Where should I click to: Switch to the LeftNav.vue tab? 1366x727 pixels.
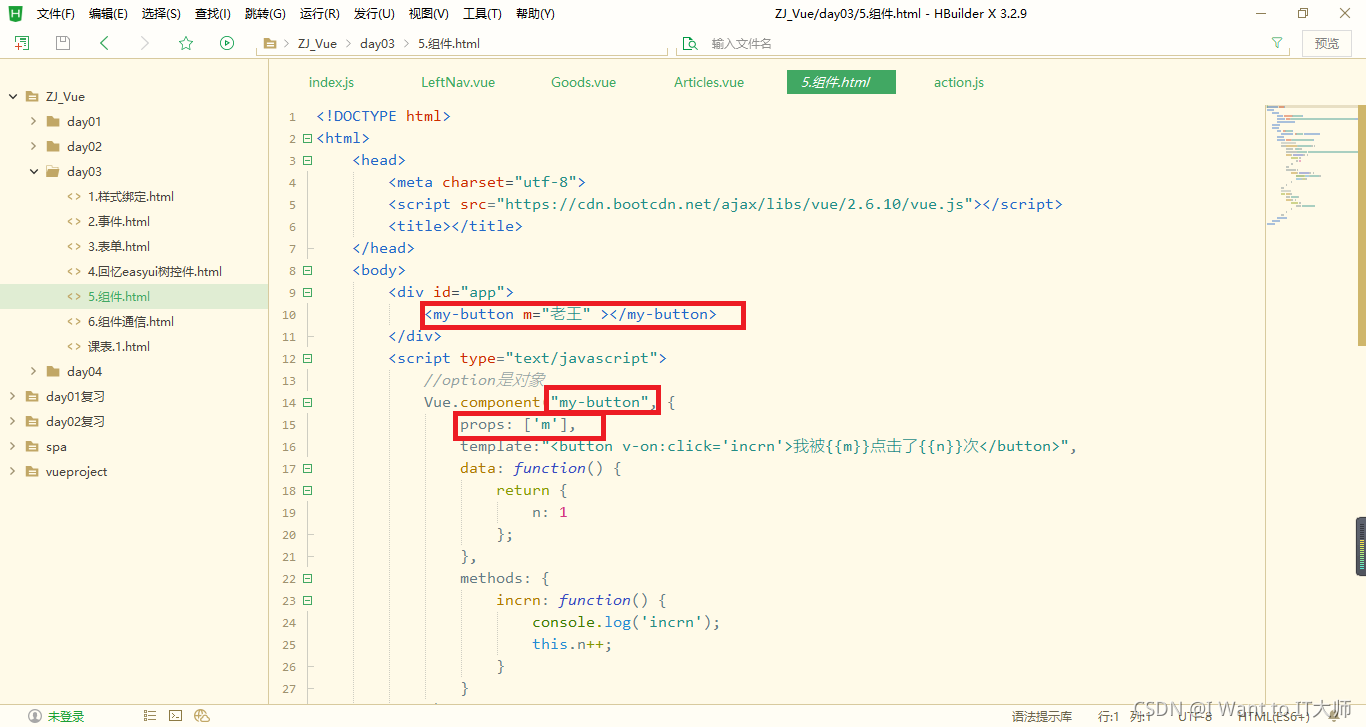pyautogui.click(x=458, y=82)
